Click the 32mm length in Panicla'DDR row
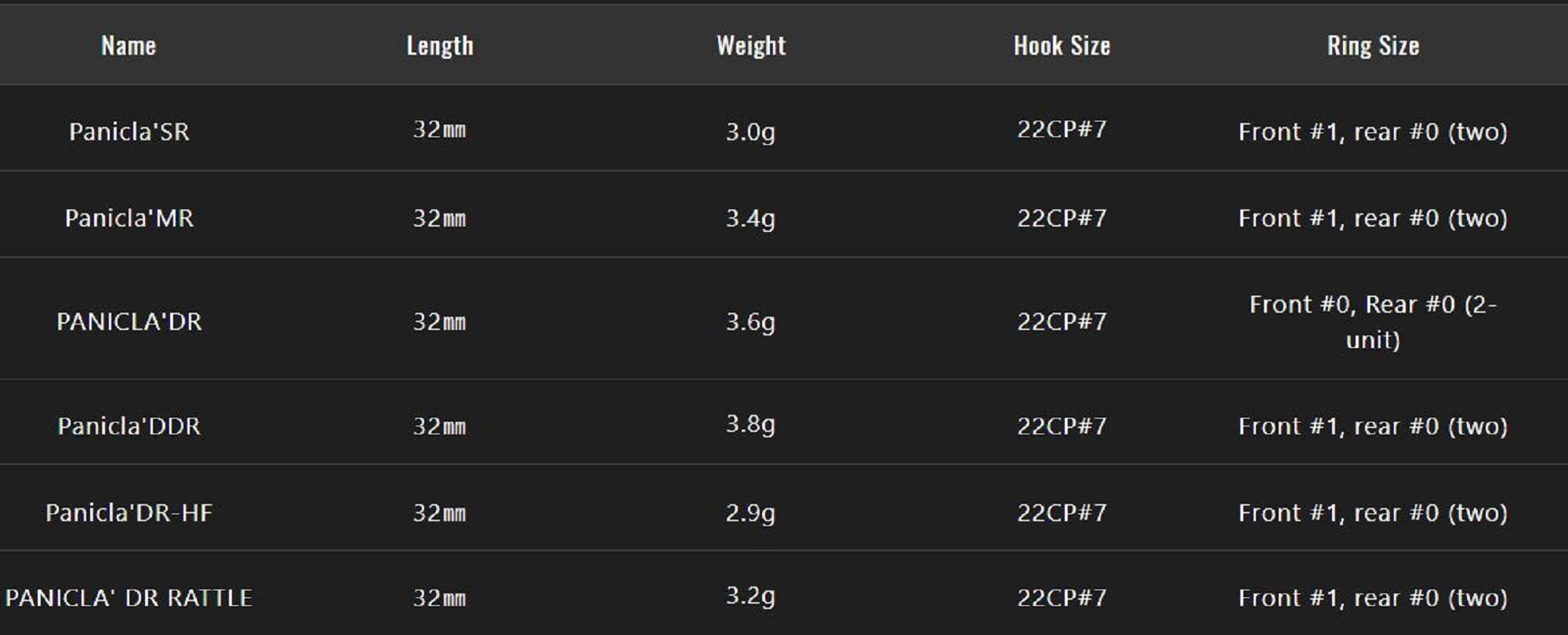This screenshot has width=1568, height=635. 439,426
